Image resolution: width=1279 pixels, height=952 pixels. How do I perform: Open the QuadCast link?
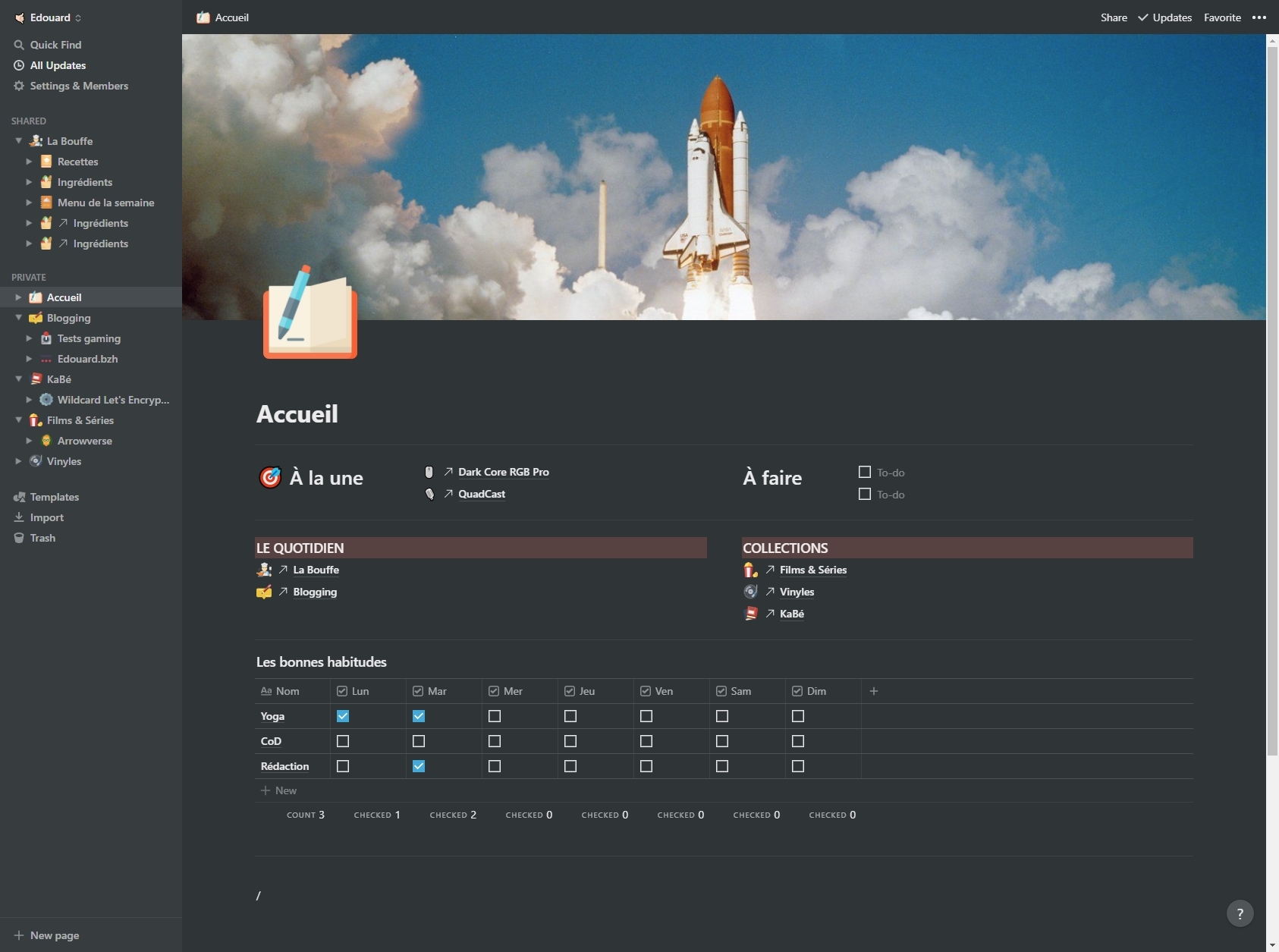pyautogui.click(x=482, y=494)
